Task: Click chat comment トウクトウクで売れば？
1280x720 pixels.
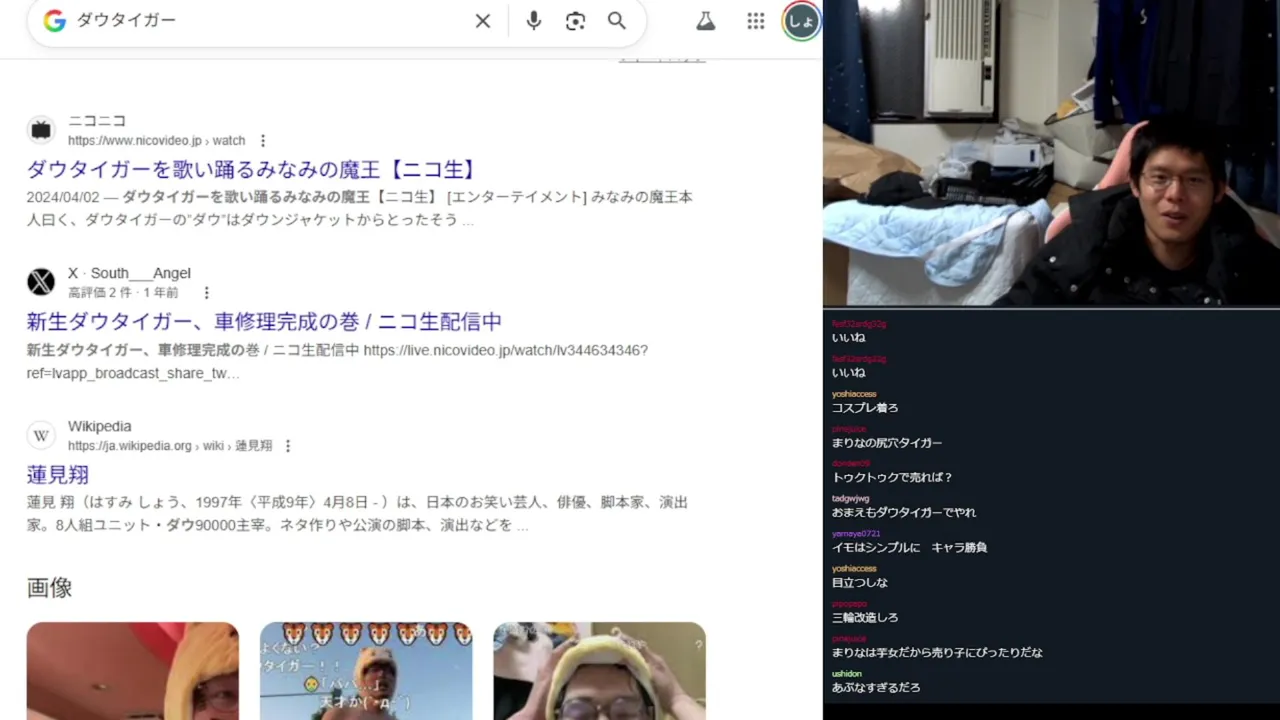Action: [x=892, y=478]
